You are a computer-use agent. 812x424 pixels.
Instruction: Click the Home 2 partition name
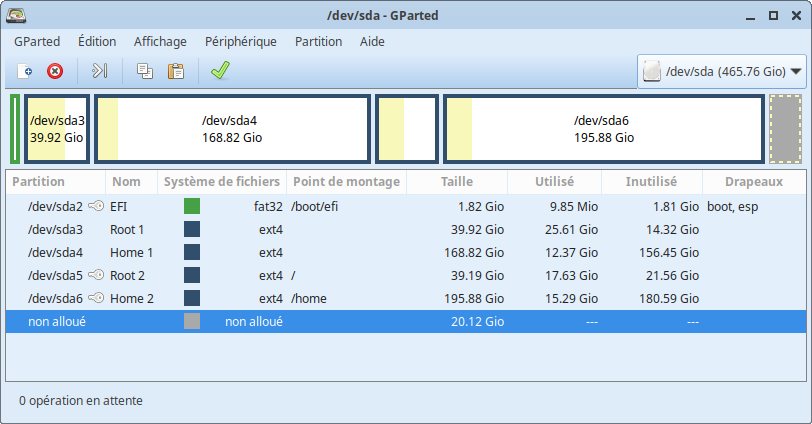click(x=132, y=299)
